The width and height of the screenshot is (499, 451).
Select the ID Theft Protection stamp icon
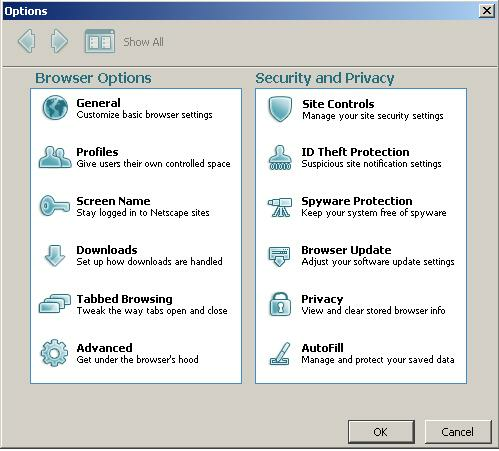(x=280, y=158)
